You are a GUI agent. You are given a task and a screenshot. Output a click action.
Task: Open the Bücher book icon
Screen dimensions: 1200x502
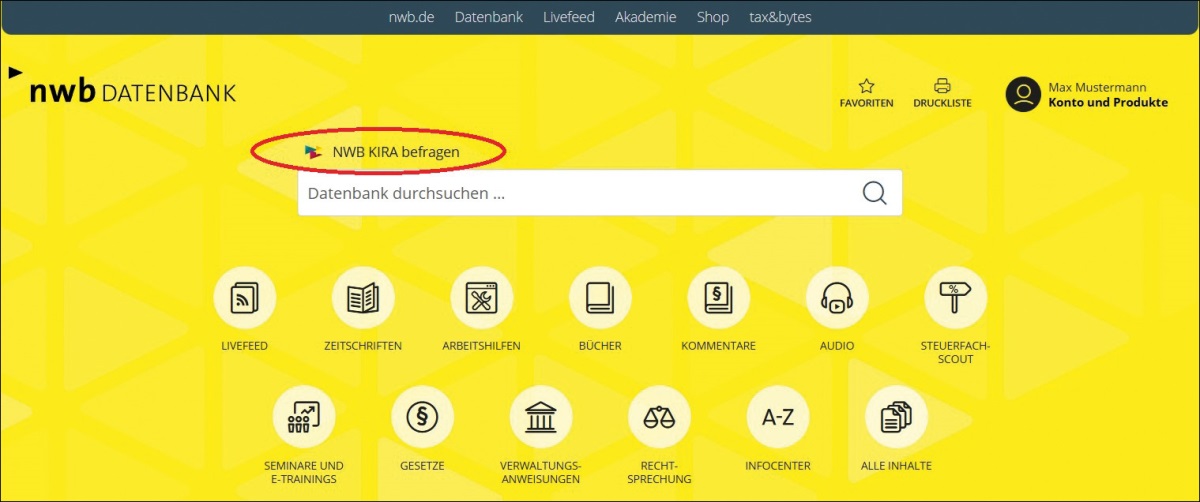(600, 298)
